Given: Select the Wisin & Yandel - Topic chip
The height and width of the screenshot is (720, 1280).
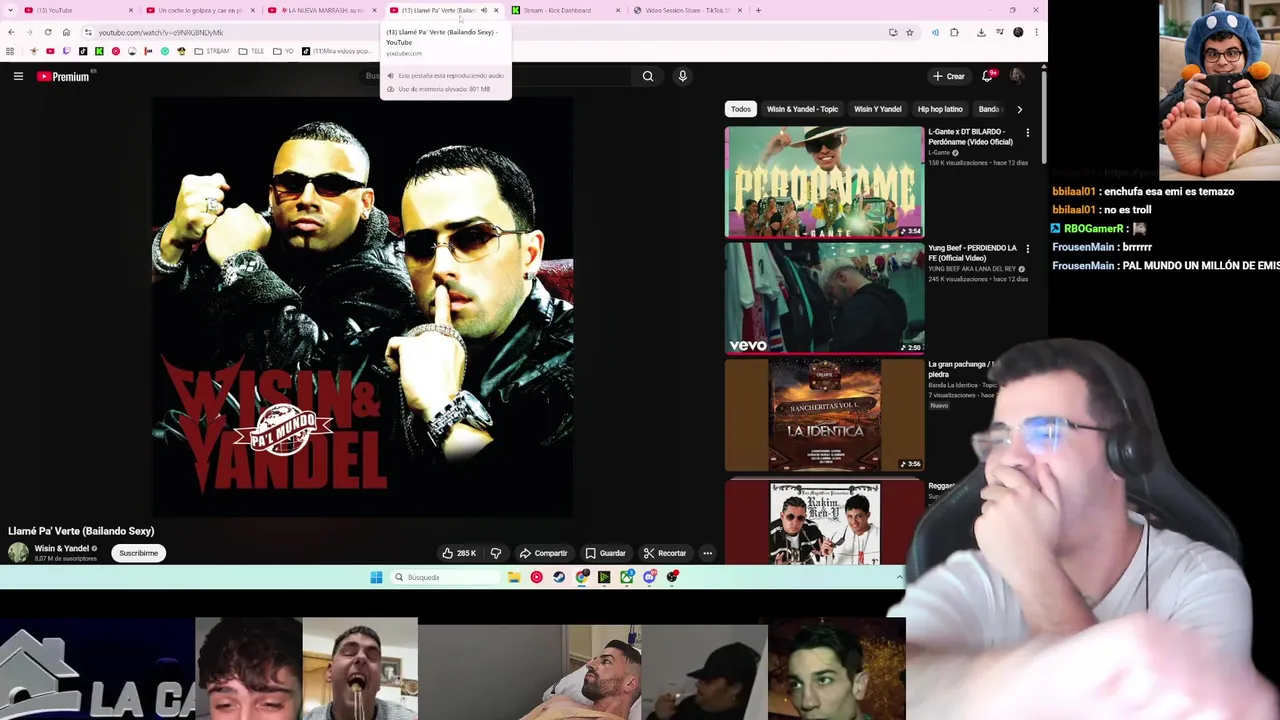Looking at the screenshot, I should click(802, 109).
